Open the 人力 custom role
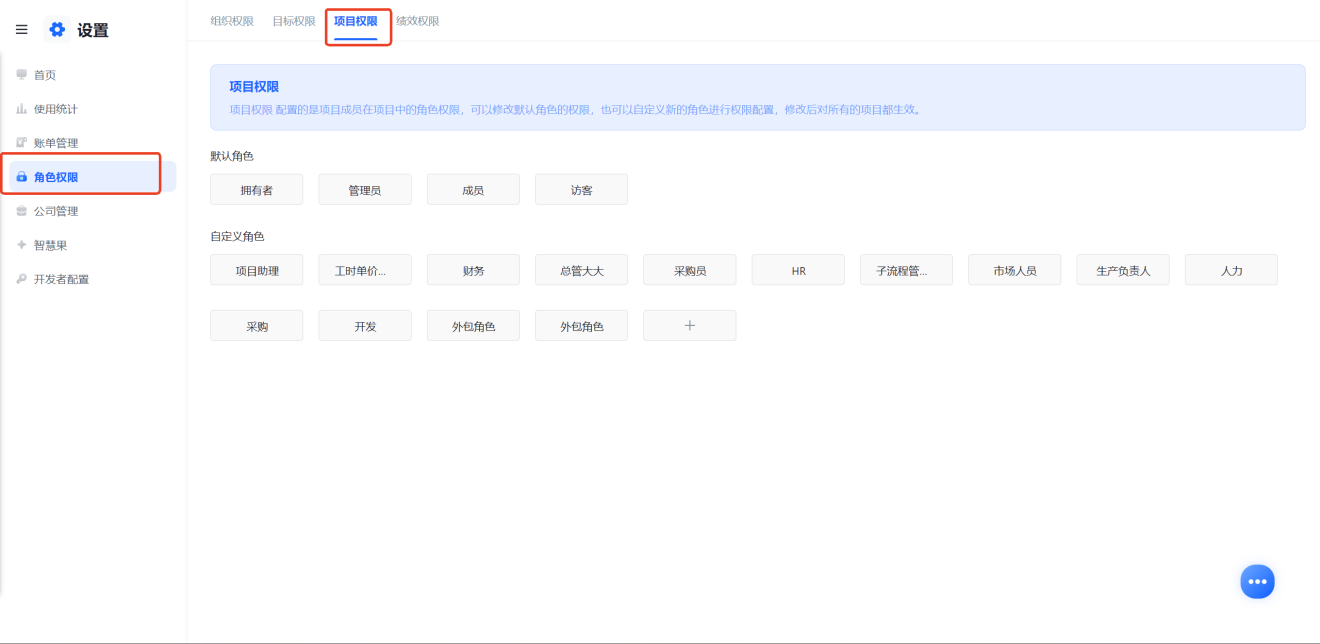1320x644 pixels. click(x=1232, y=270)
